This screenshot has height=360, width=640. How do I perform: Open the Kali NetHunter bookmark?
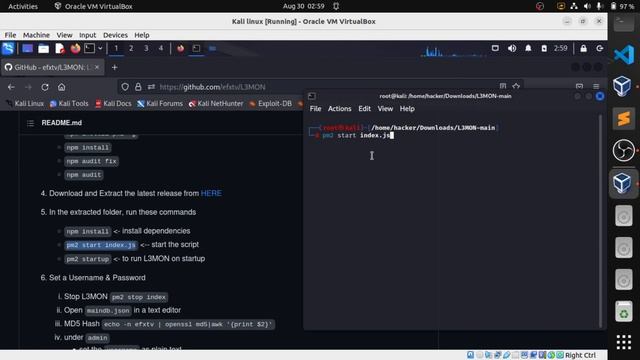click(216, 104)
